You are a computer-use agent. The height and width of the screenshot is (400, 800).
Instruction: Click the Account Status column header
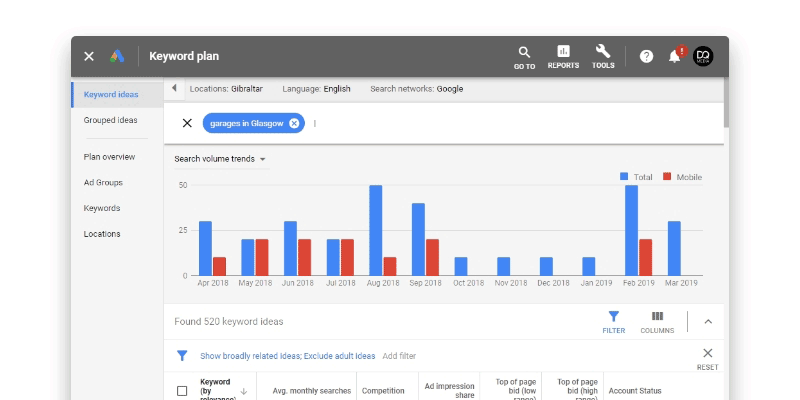coord(635,391)
